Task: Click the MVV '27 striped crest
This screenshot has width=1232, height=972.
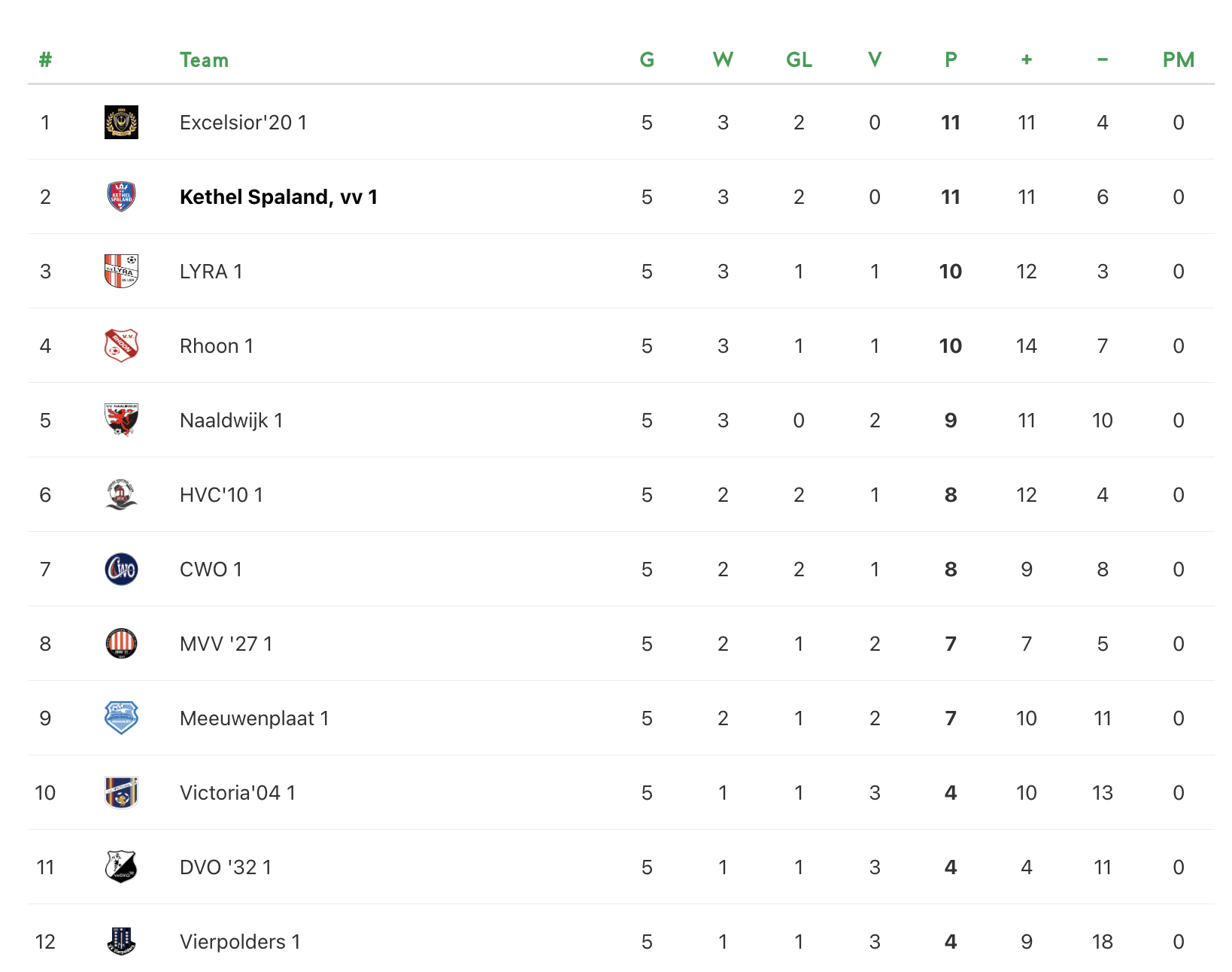Action: [121, 643]
